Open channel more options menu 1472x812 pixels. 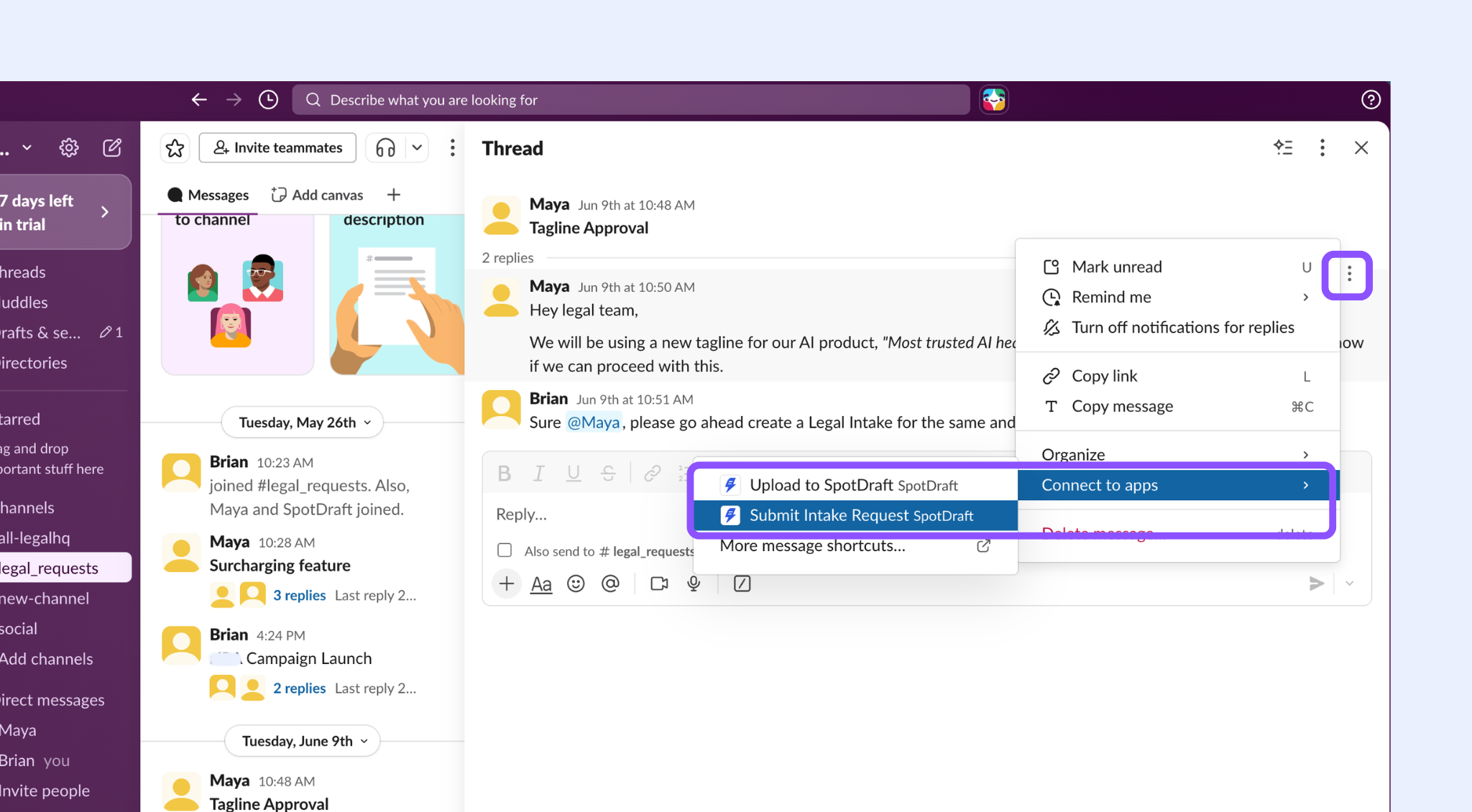pos(452,148)
